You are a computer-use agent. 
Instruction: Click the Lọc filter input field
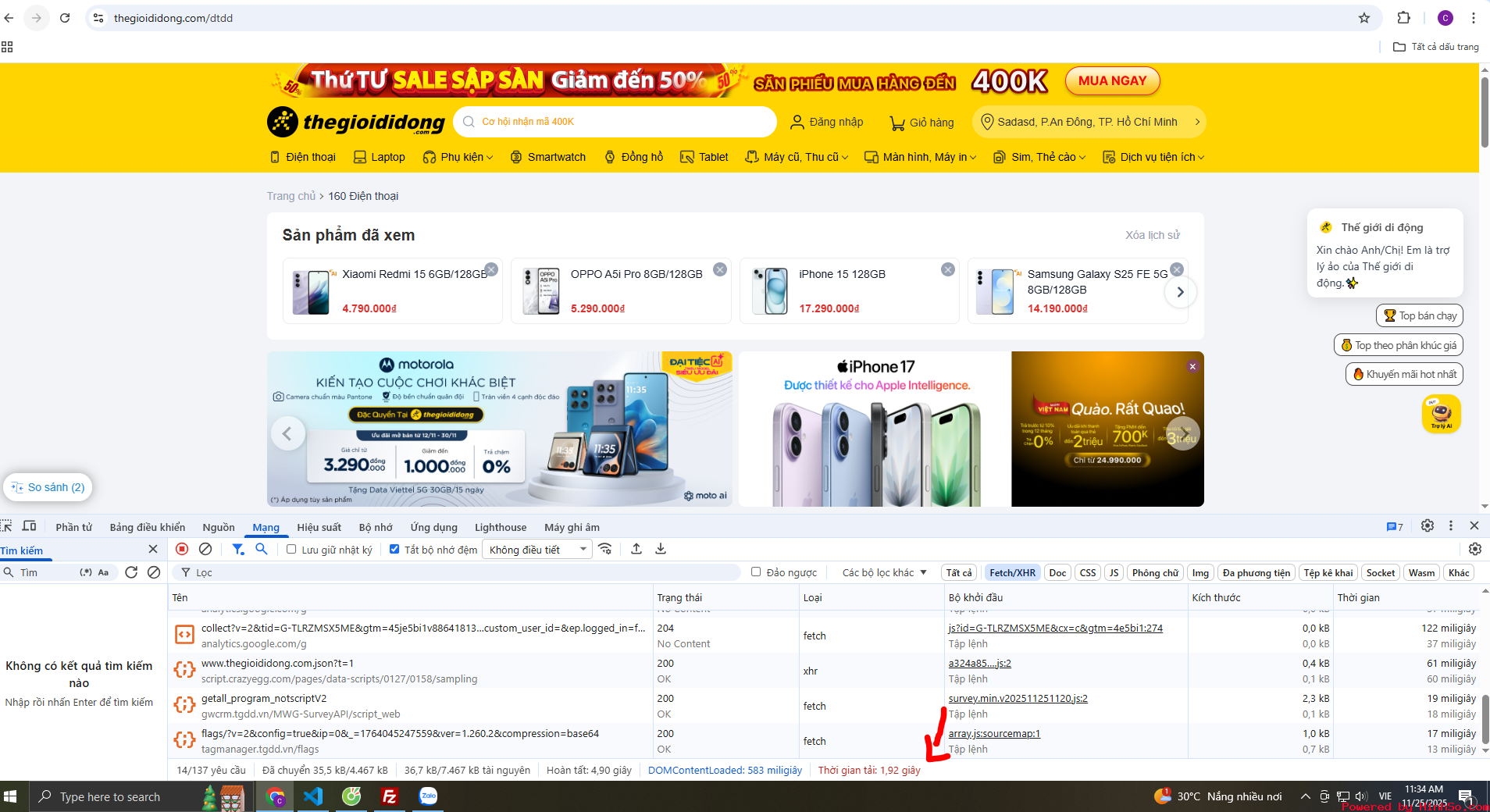(x=461, y=572)
